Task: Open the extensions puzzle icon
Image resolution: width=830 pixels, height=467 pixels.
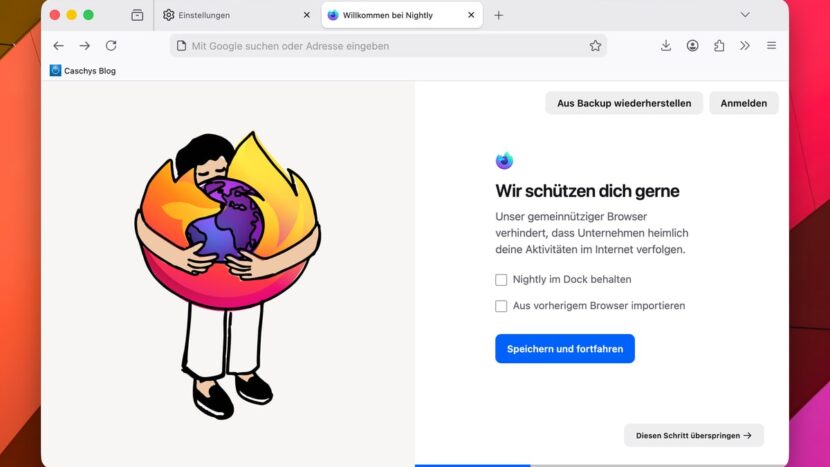Action: [719, 46]
